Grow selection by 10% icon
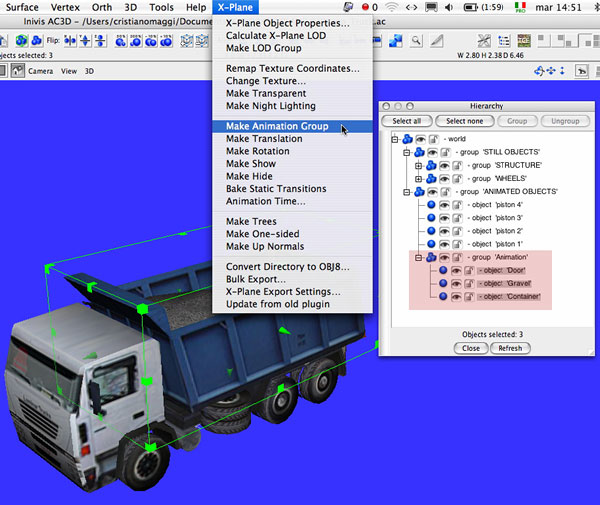The image size is (600, 505). click(x=166, y=40)
